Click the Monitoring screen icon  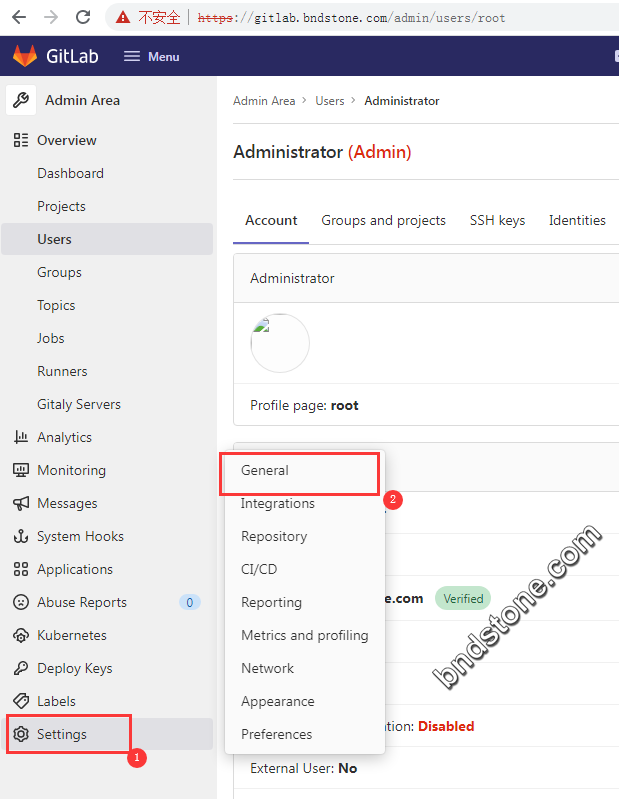(21, 470)
